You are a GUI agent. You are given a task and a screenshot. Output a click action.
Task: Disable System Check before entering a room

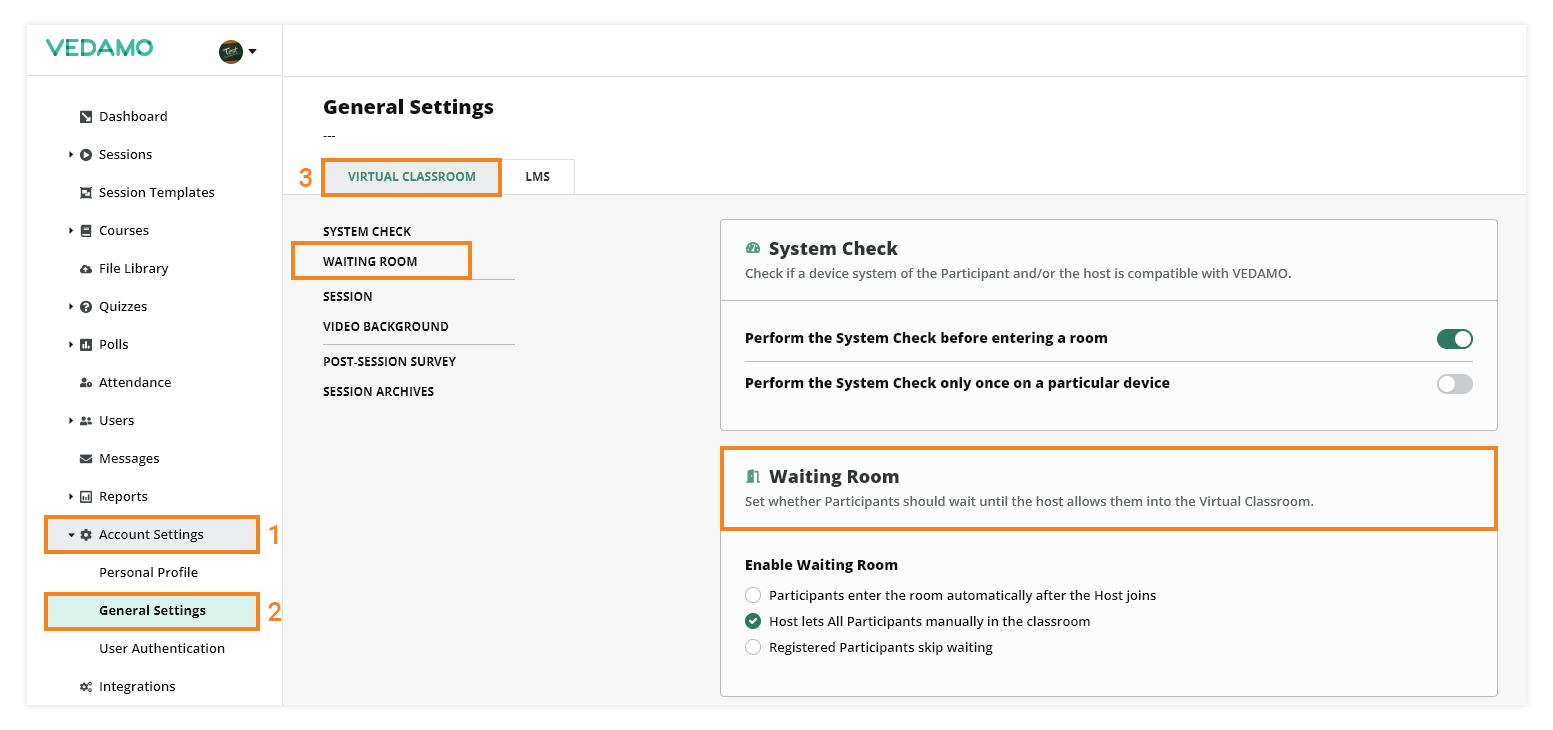point(1455,339)
